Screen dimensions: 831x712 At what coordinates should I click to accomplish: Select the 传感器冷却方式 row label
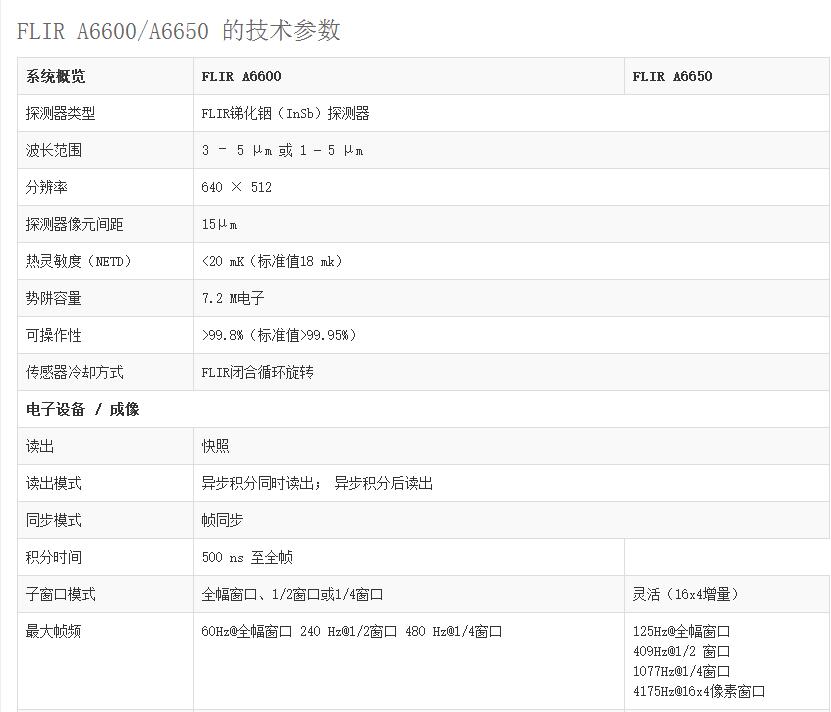coord(74,372)
